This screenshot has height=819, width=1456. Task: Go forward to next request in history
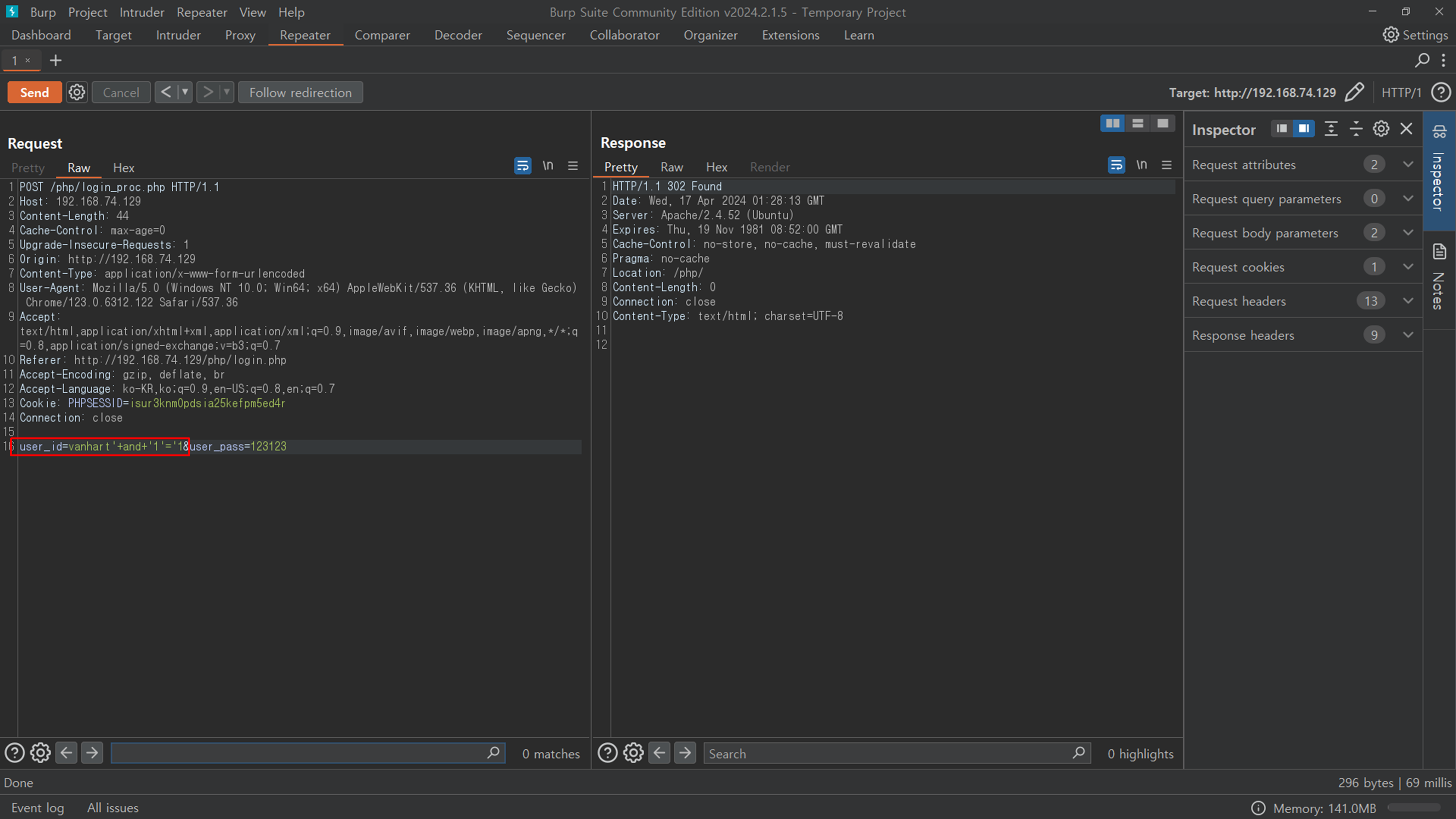point(208,92)
